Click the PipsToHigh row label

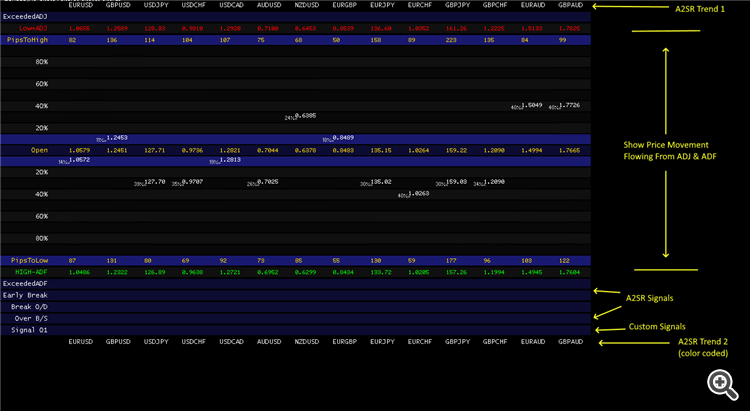click(x=27, y=40)
